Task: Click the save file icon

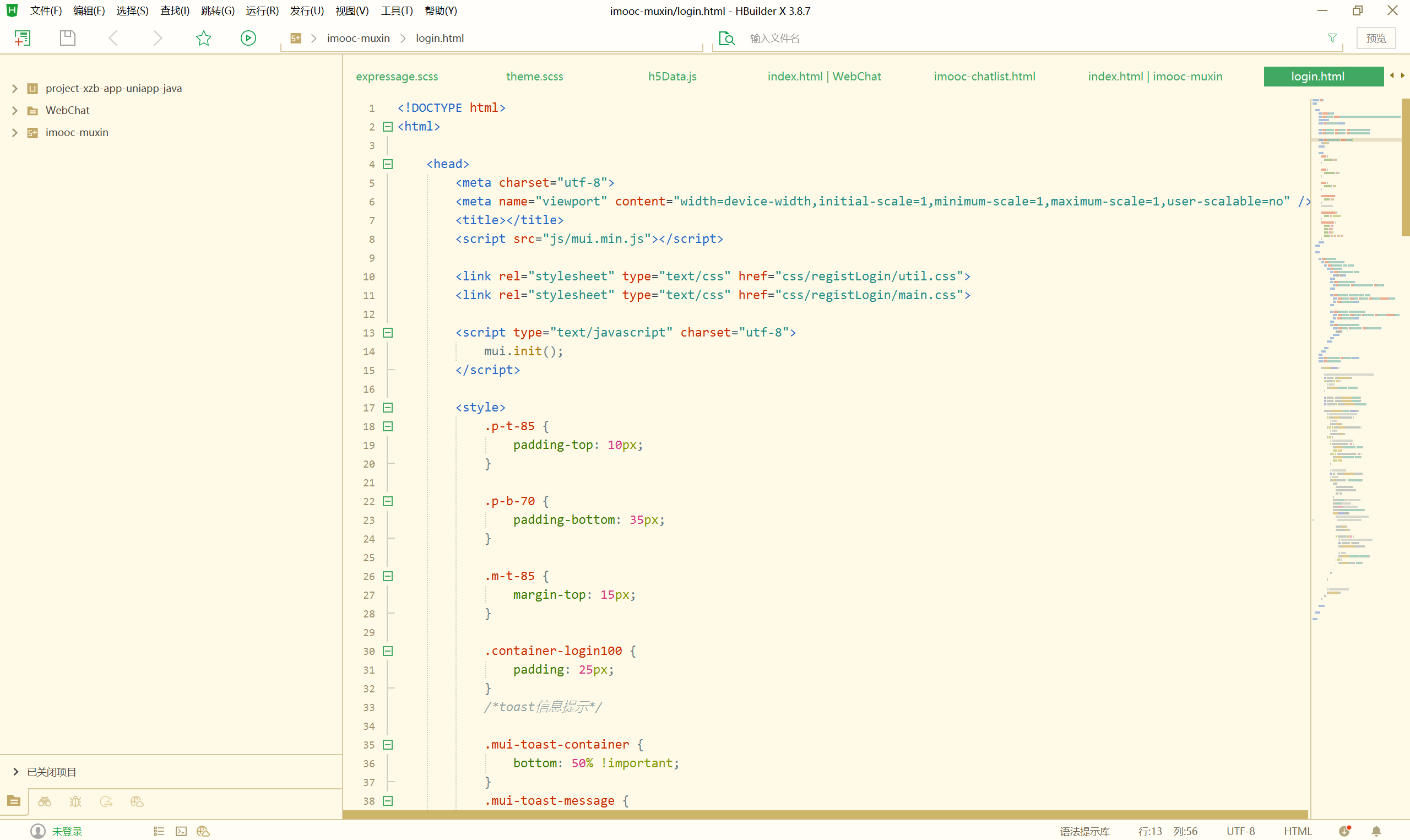Action: (x=68, y=38)
